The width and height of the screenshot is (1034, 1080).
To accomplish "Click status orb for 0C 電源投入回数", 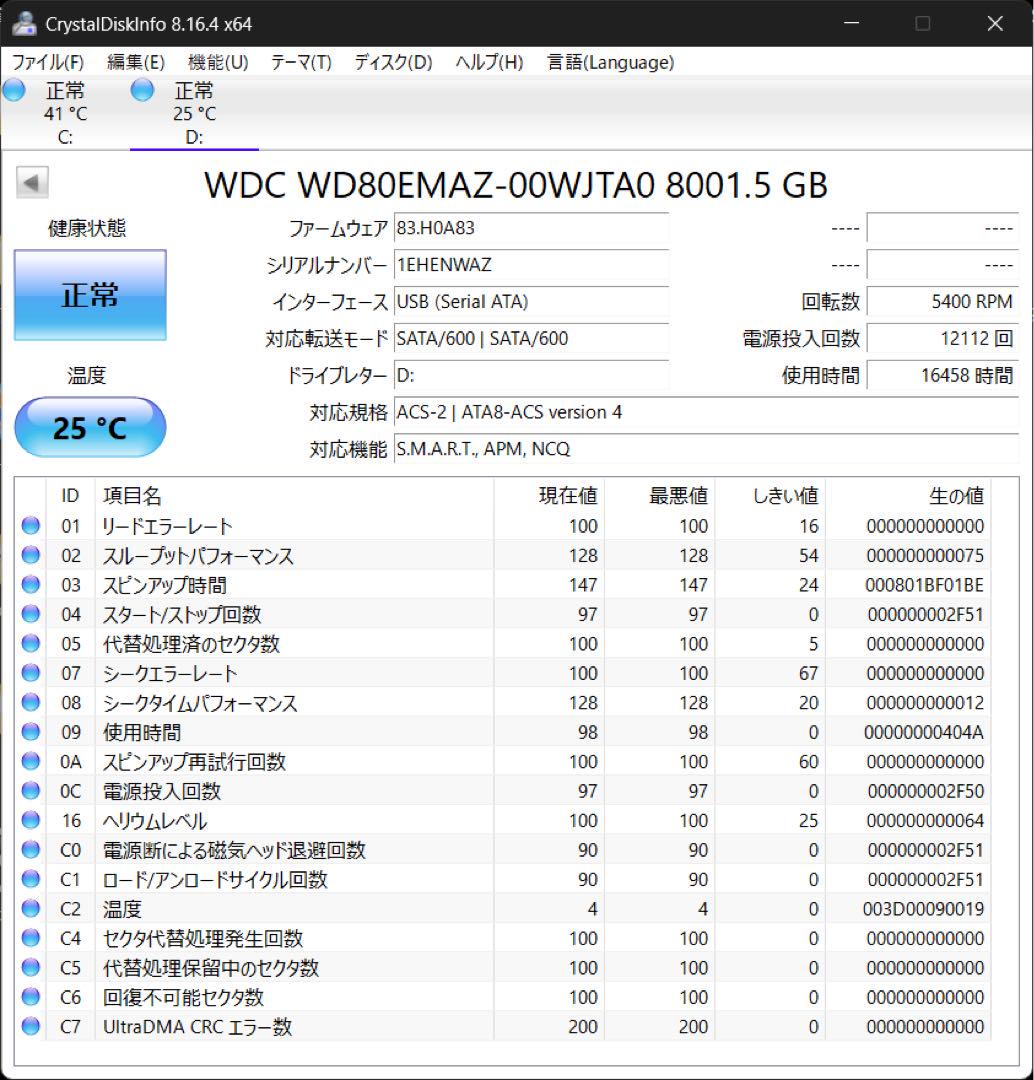I will click(x=31, y=791).
